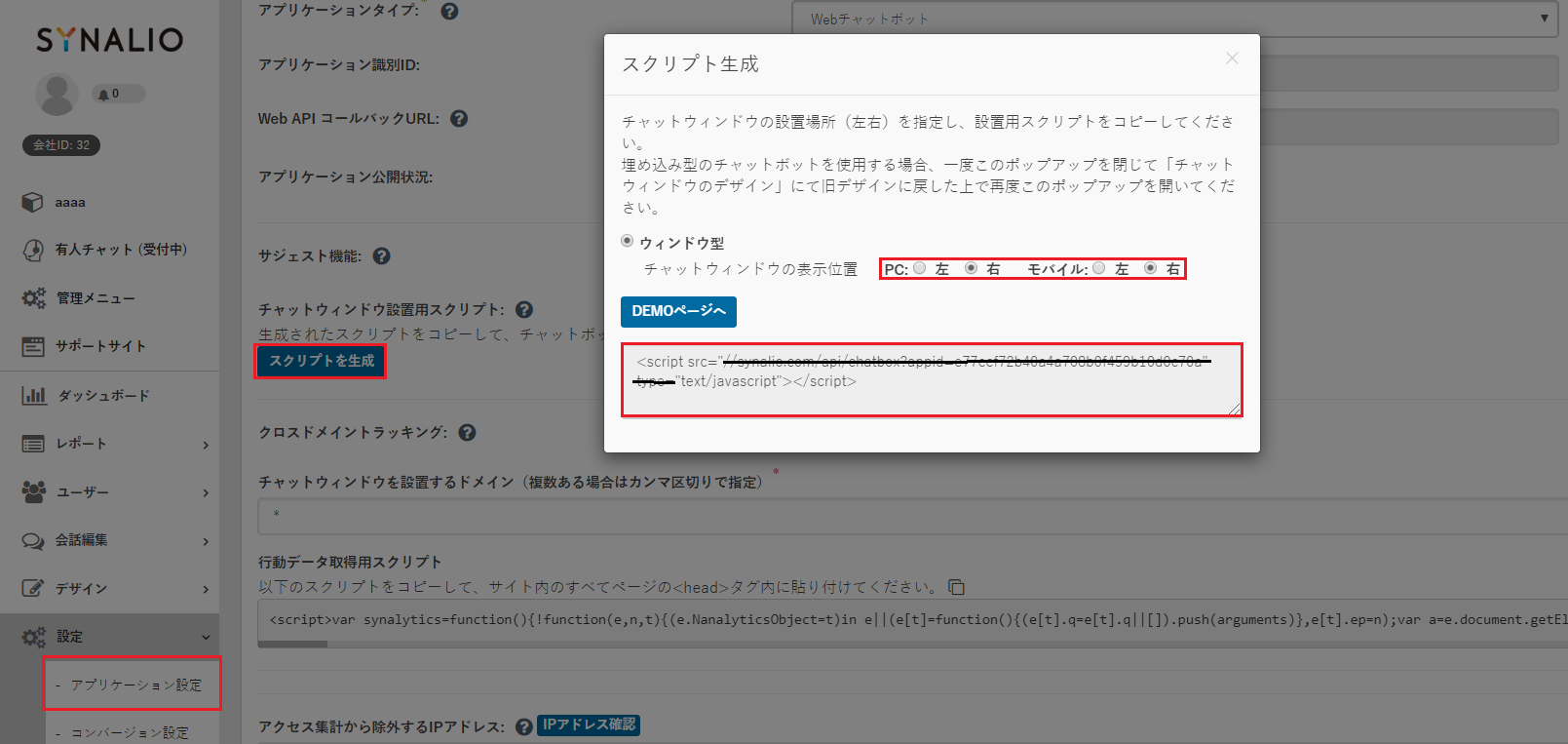Click the scrollbar under the synalytics script box
Image resolution: width=1568 pixels, height=744 pixels.
click(293, 644)
